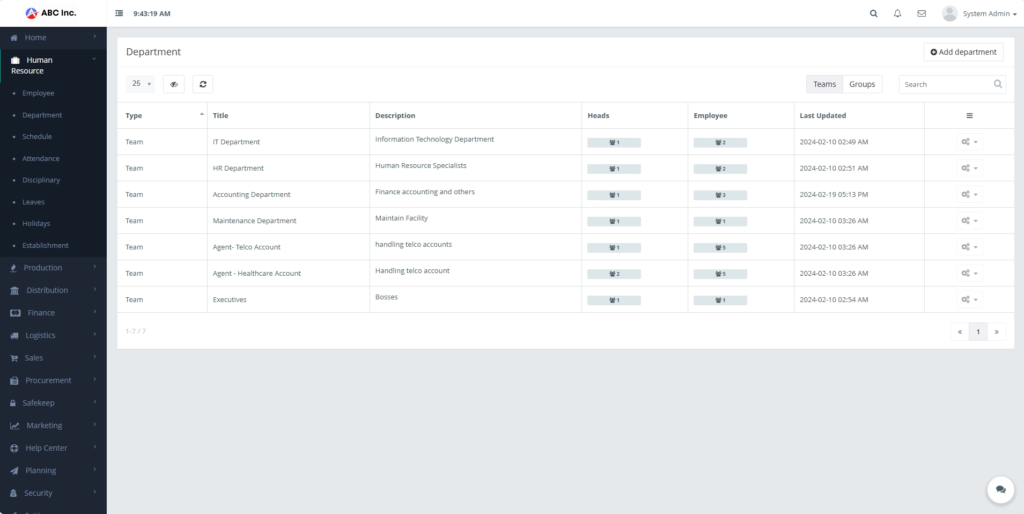Open Schedule in the sidebar submenu

[x=37, y=137]
